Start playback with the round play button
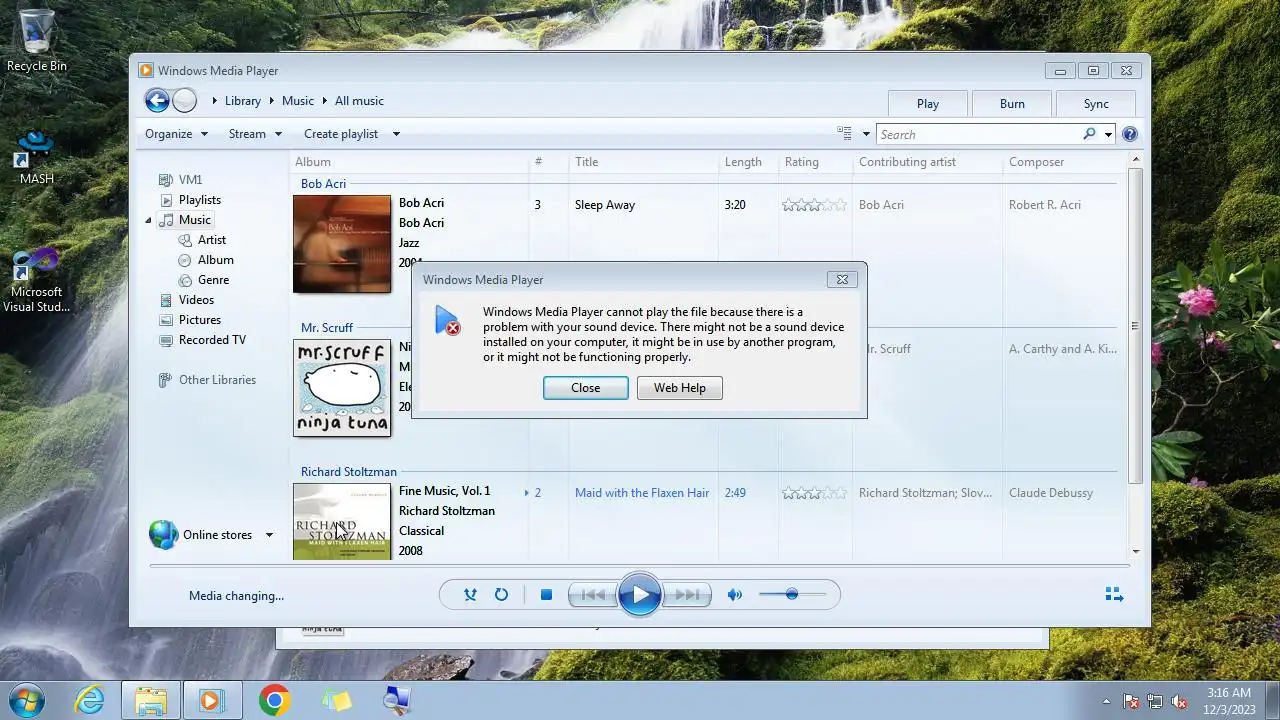 tap(640, 595)
